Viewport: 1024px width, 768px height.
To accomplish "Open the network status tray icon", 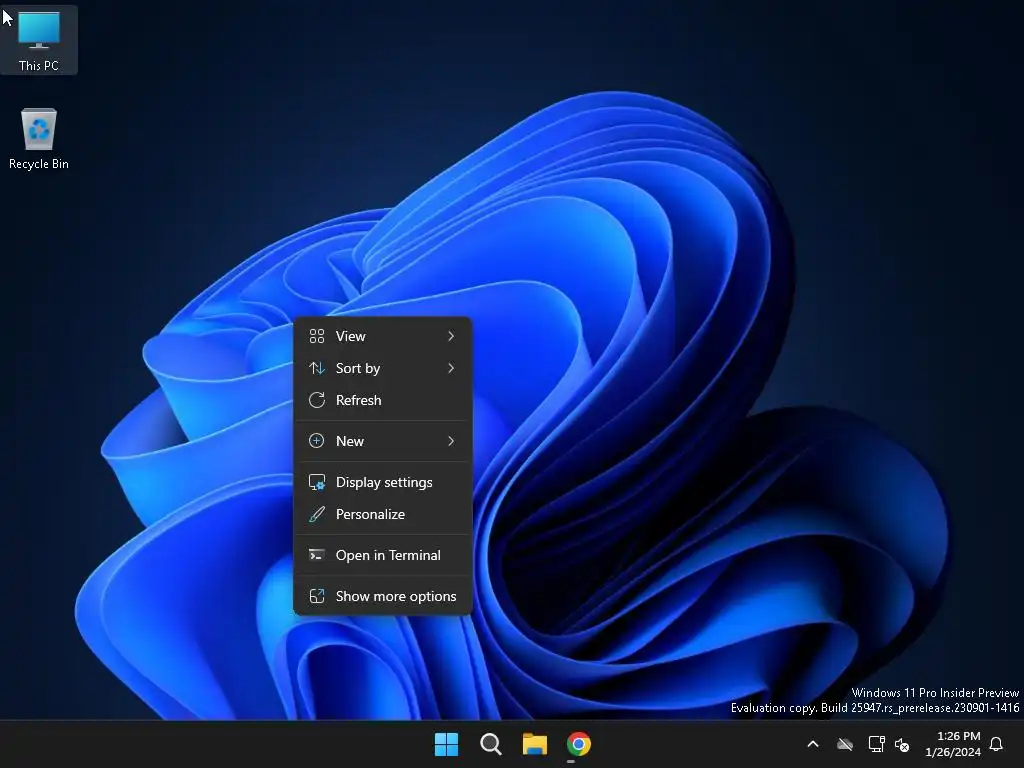I will coord(876,744).
